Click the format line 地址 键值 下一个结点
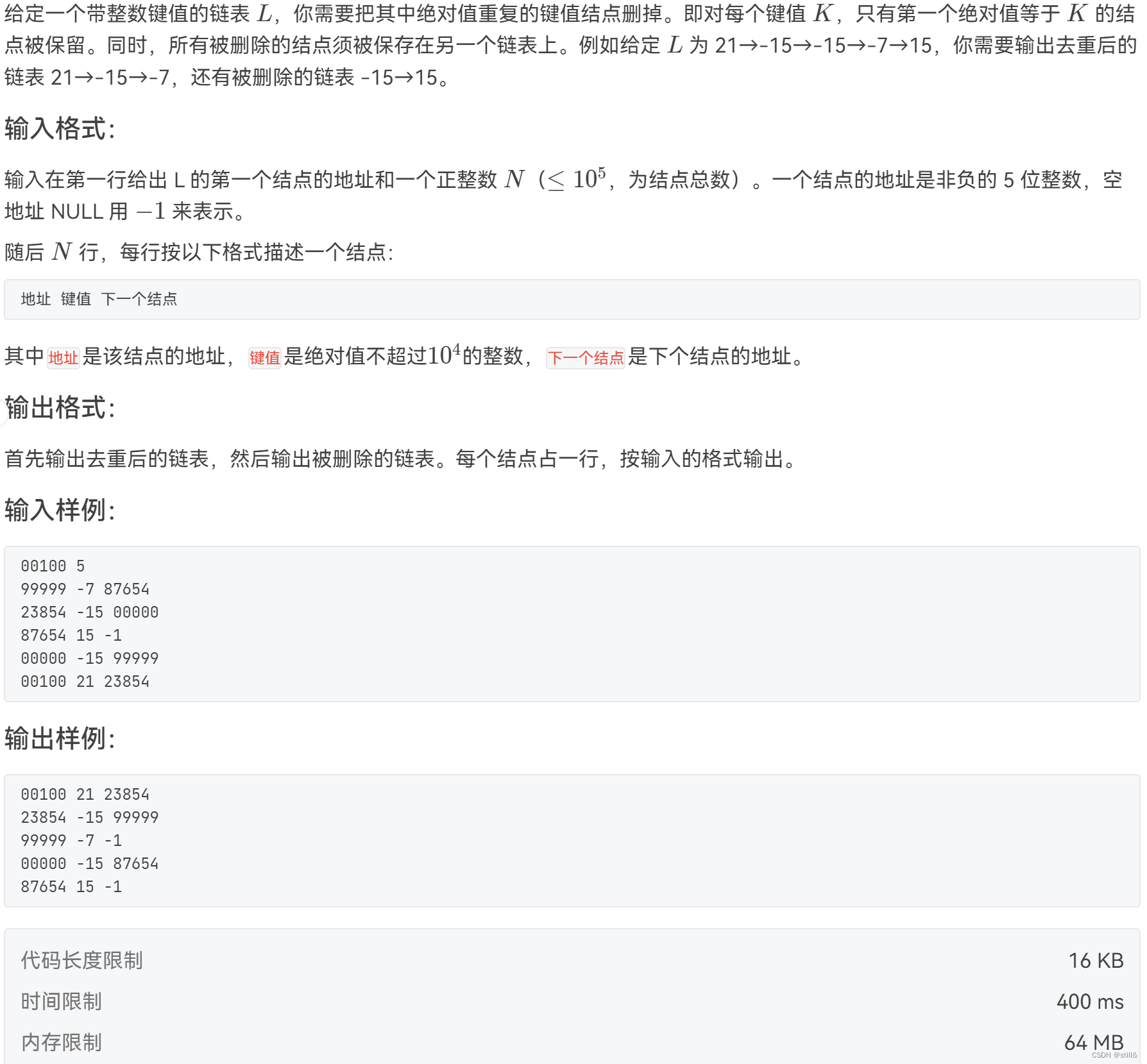 click(99, 299)
